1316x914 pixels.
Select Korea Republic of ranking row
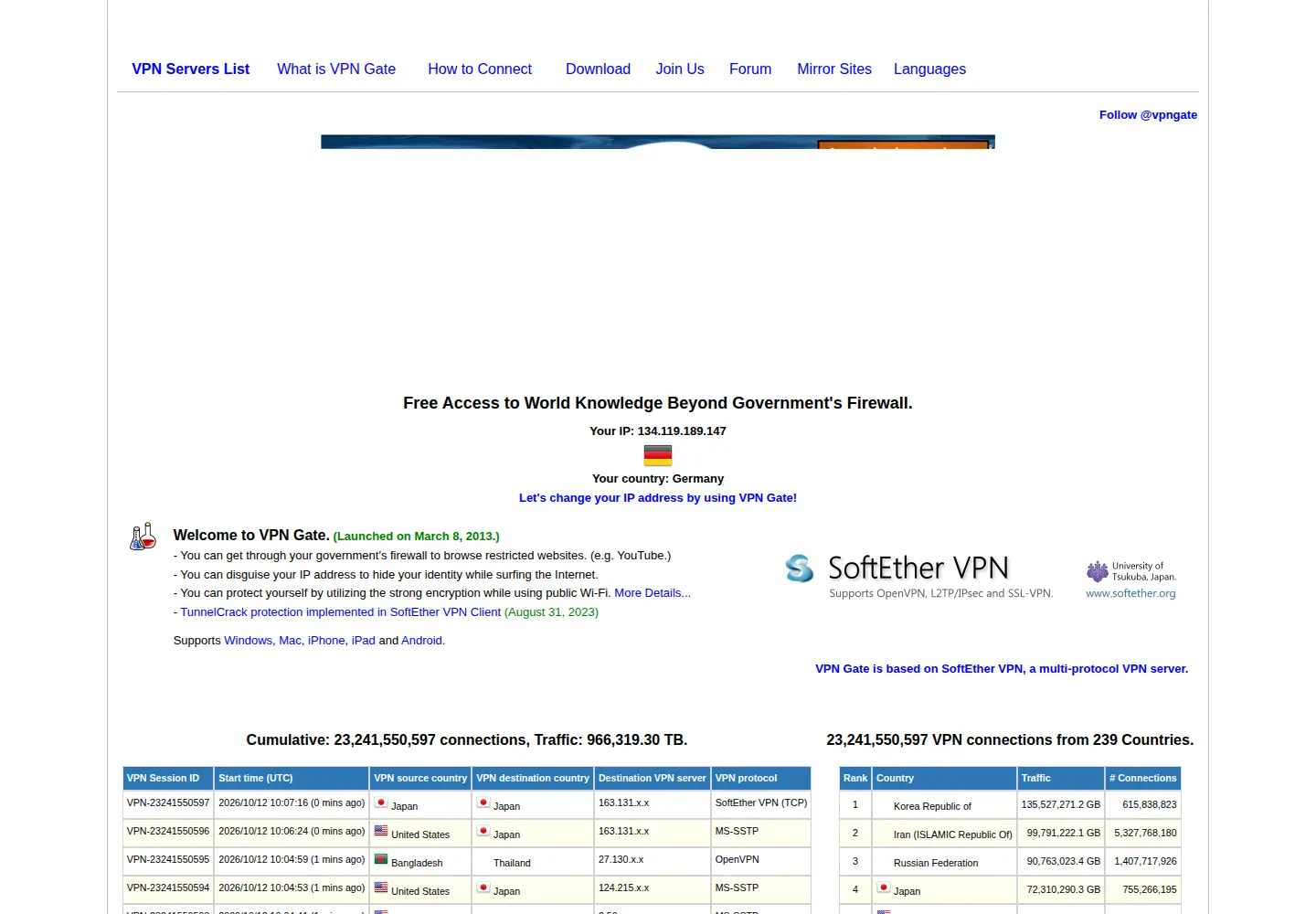[x=1010, y=805]
